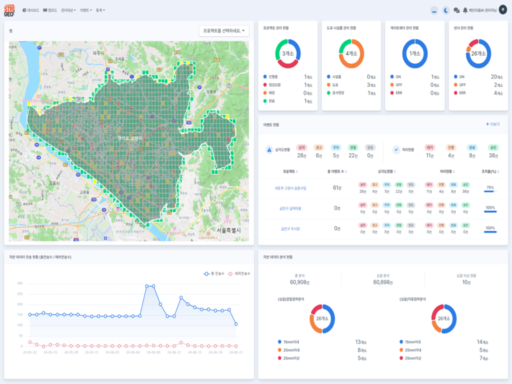Sort table by the severity status column

[x=386, y=171]
